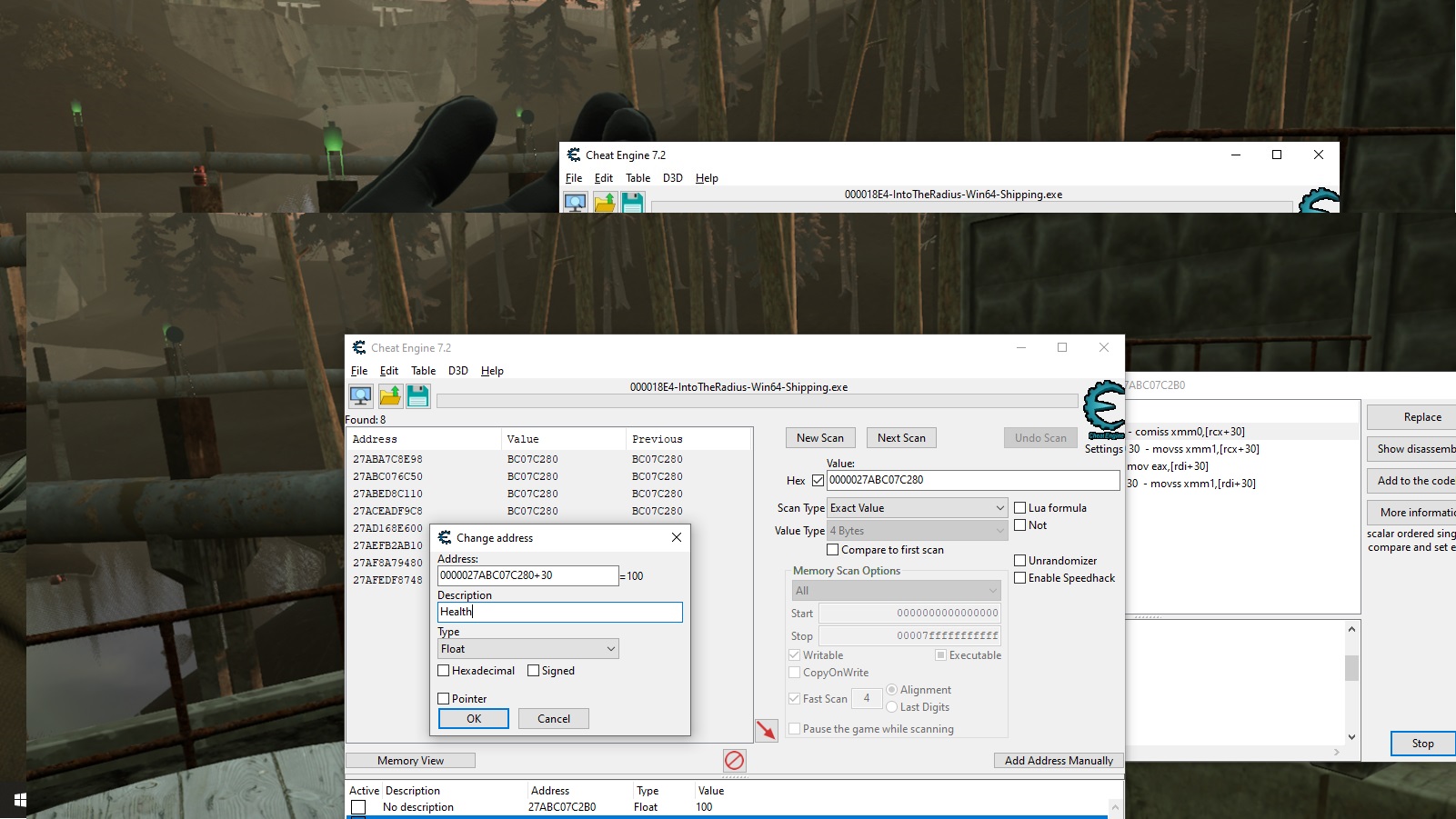
Task: Enable the Hexadecimal checkbox in dialog
Action: pyautogui.click(x=444, y=671)
